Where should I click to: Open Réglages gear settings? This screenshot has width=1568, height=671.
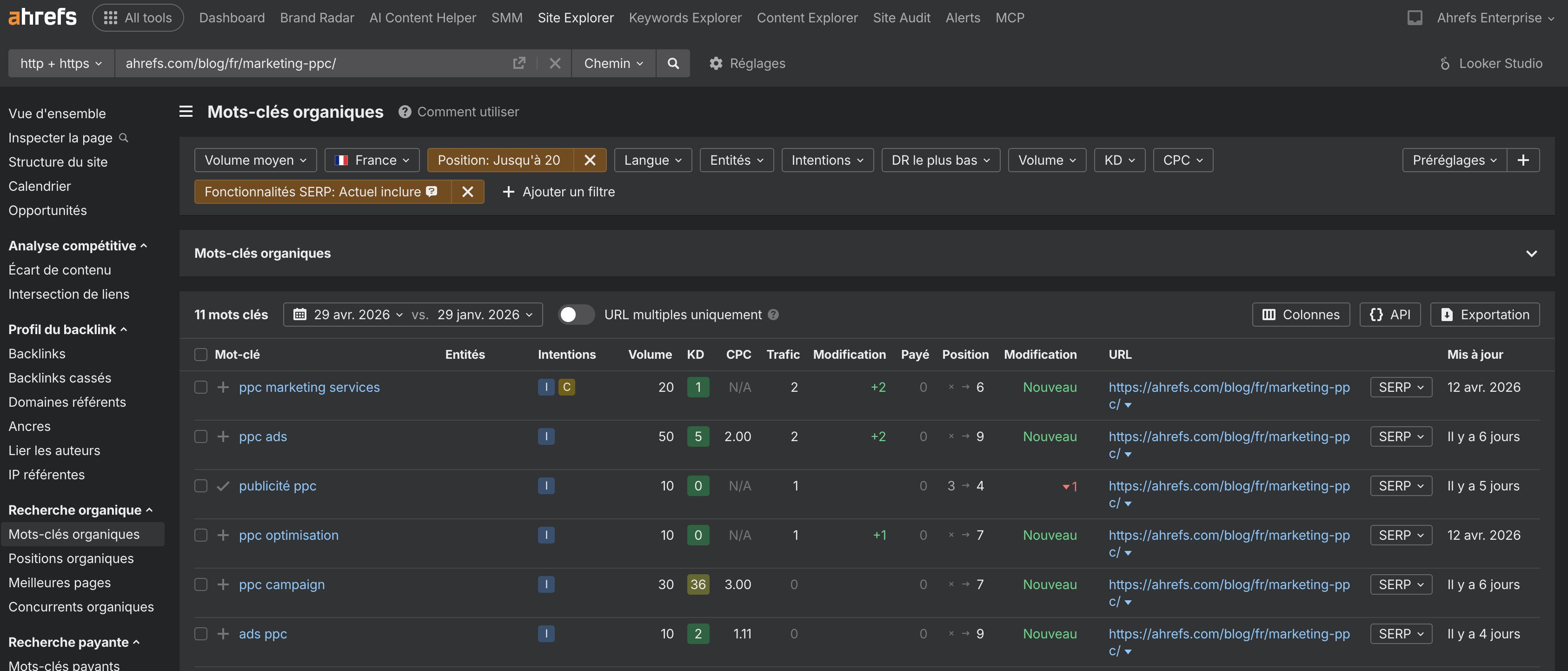(747, 63)
